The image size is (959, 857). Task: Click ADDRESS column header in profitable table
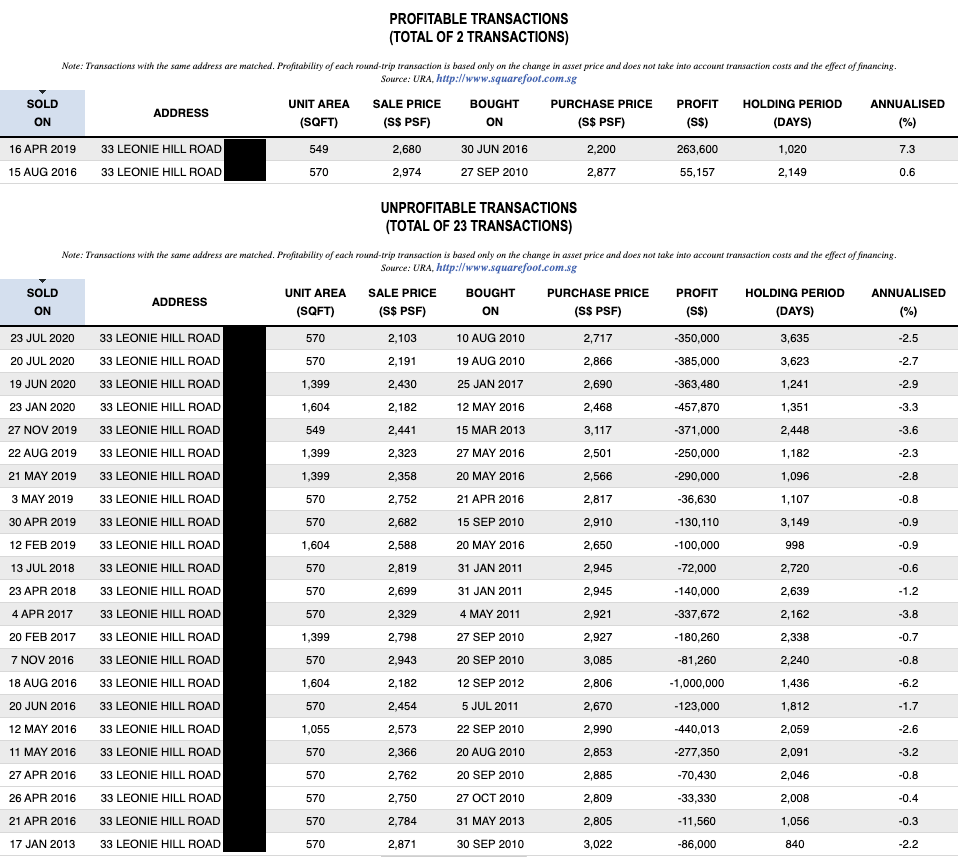coord(181,113)
